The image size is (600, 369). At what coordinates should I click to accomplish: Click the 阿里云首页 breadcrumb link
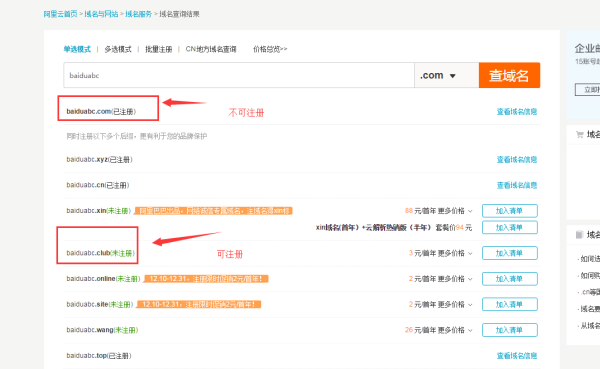(60, 14)
